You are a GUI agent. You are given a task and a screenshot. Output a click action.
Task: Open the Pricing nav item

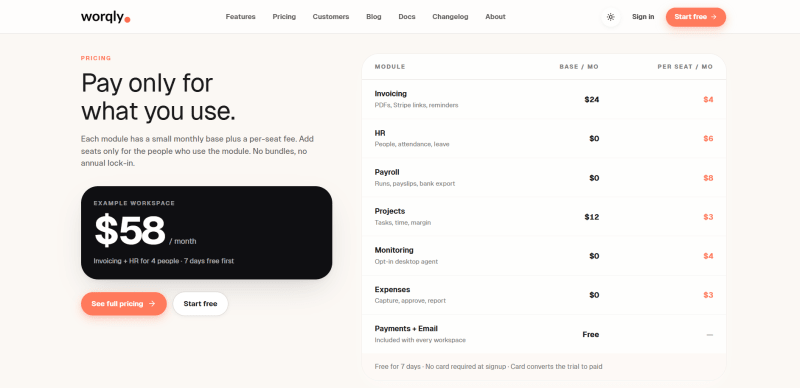click(x=284, y=17)
